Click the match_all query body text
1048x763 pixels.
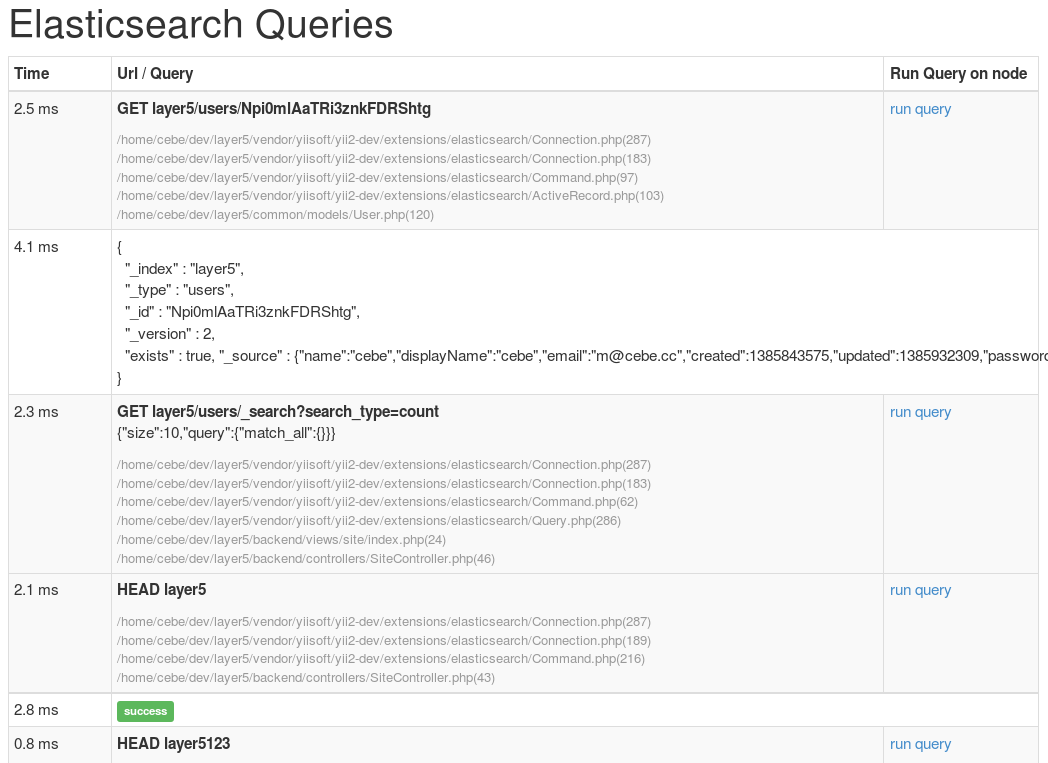point(226,434)
